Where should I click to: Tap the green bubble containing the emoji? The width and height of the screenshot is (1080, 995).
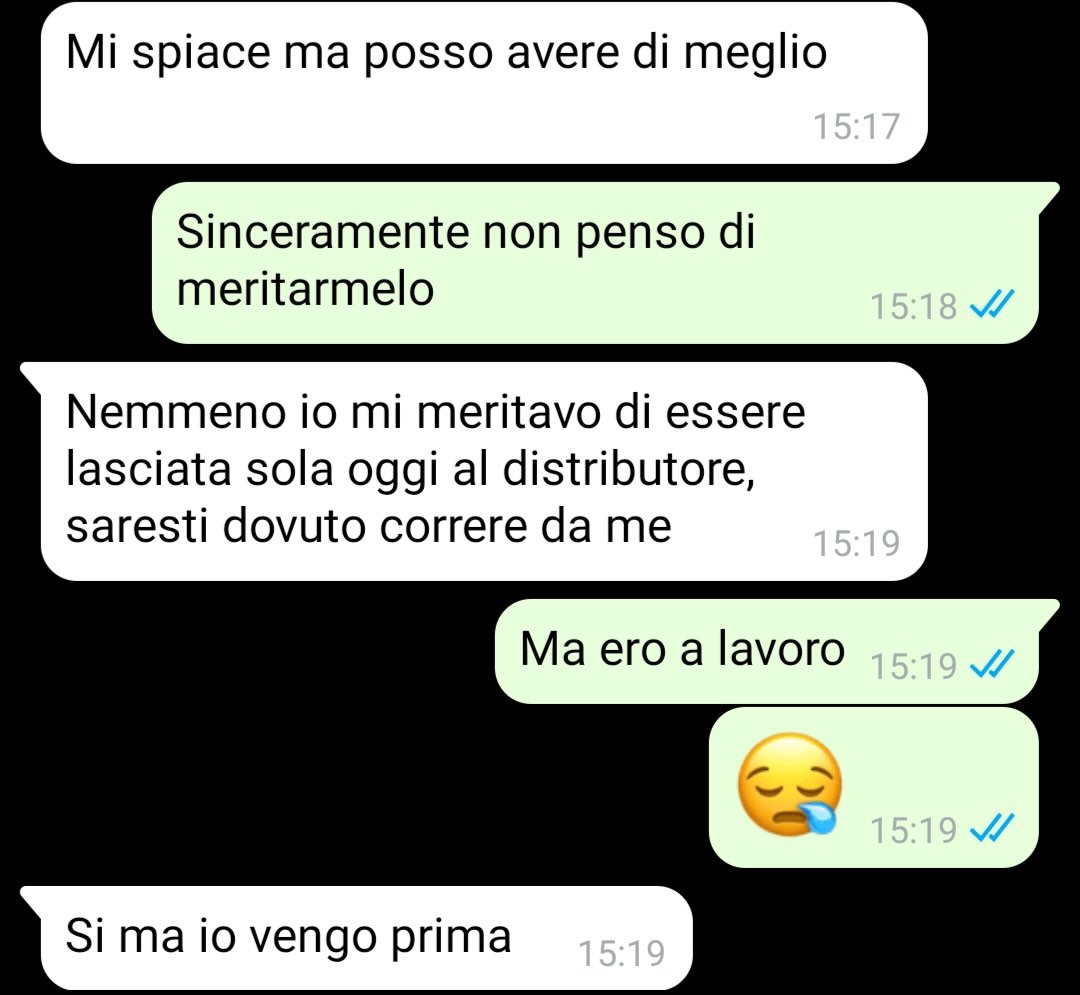pyautogui.click(x=873, y=788)
